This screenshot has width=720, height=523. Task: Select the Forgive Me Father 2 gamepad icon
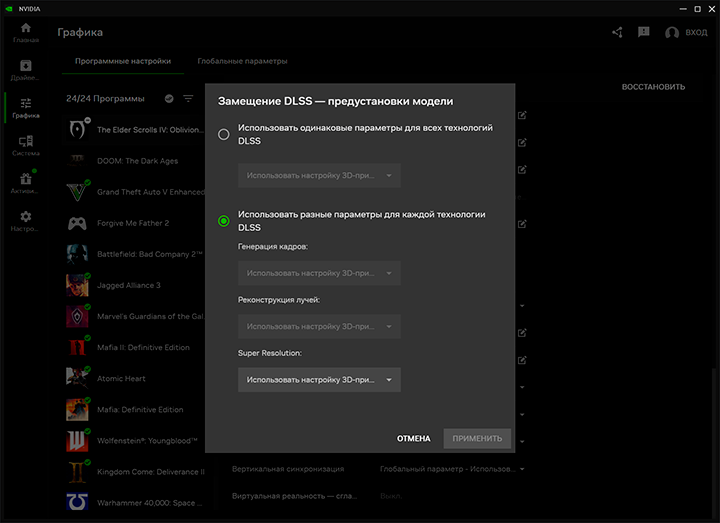pos(77,223)
